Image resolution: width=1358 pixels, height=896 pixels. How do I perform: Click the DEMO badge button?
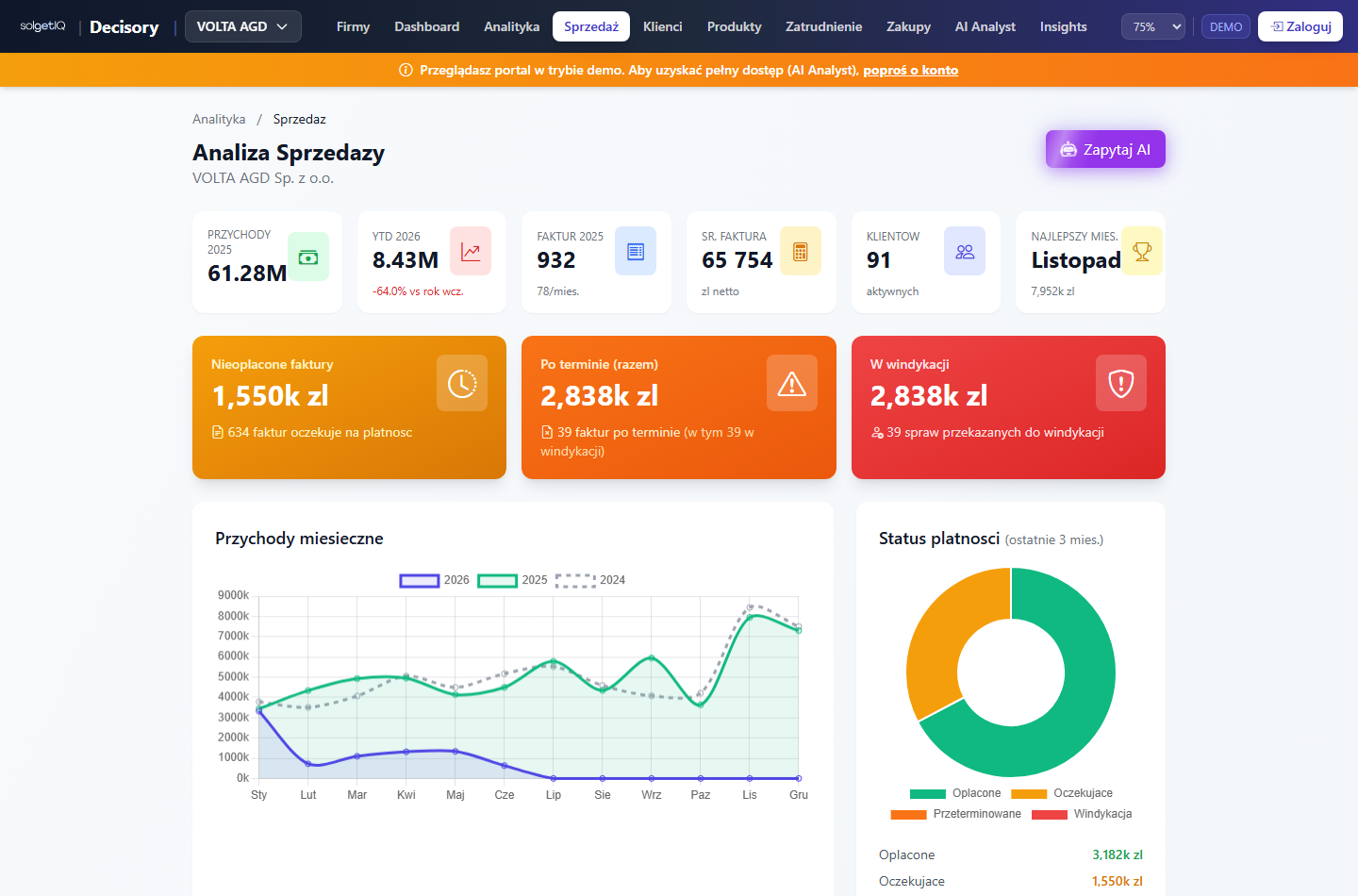(1226, 26)
